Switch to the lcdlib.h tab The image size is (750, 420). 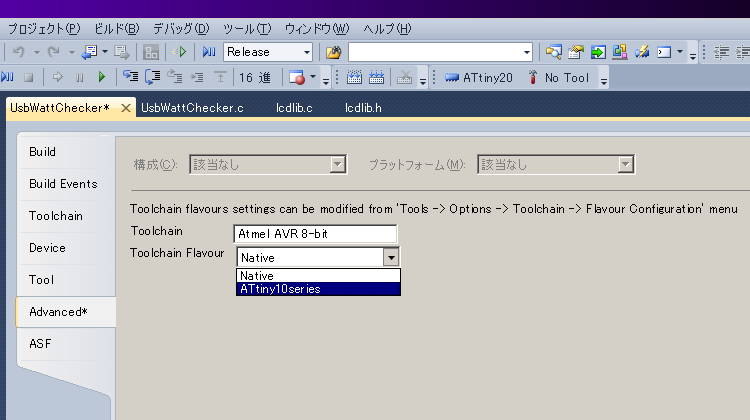(x=364, y=108)
